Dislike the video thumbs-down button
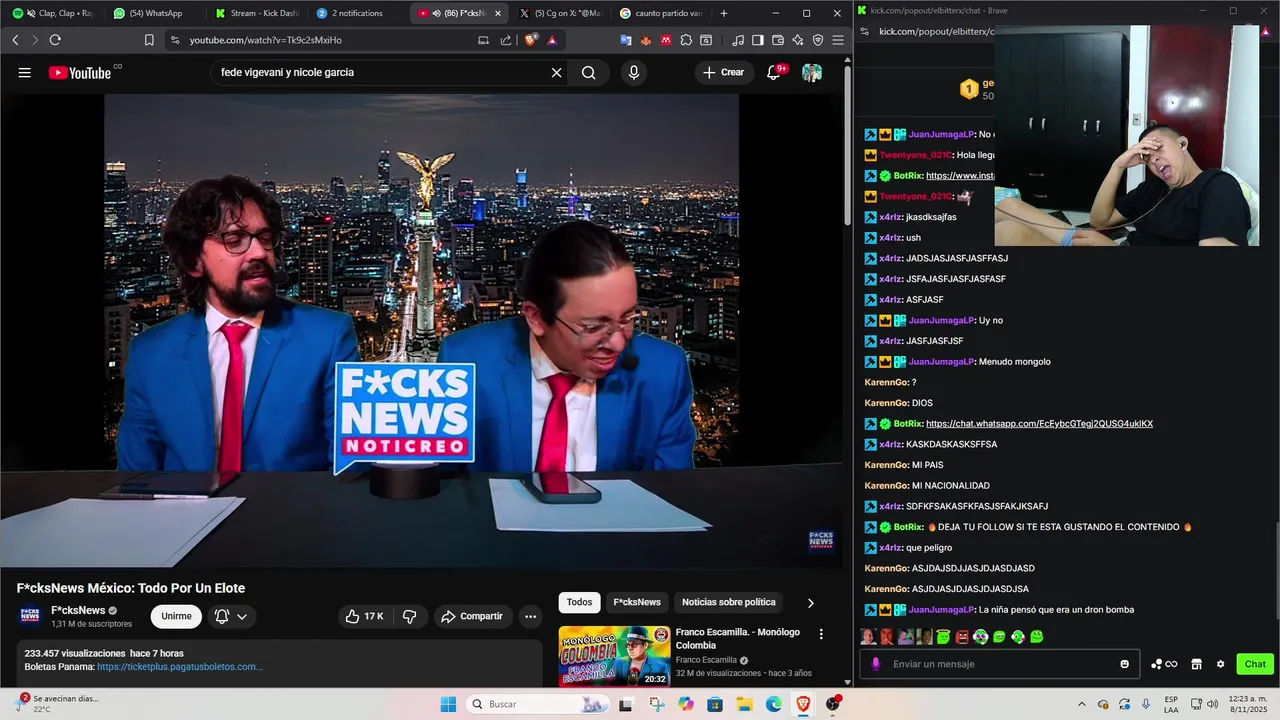The image size is (1280, 720). pos(409,616)
